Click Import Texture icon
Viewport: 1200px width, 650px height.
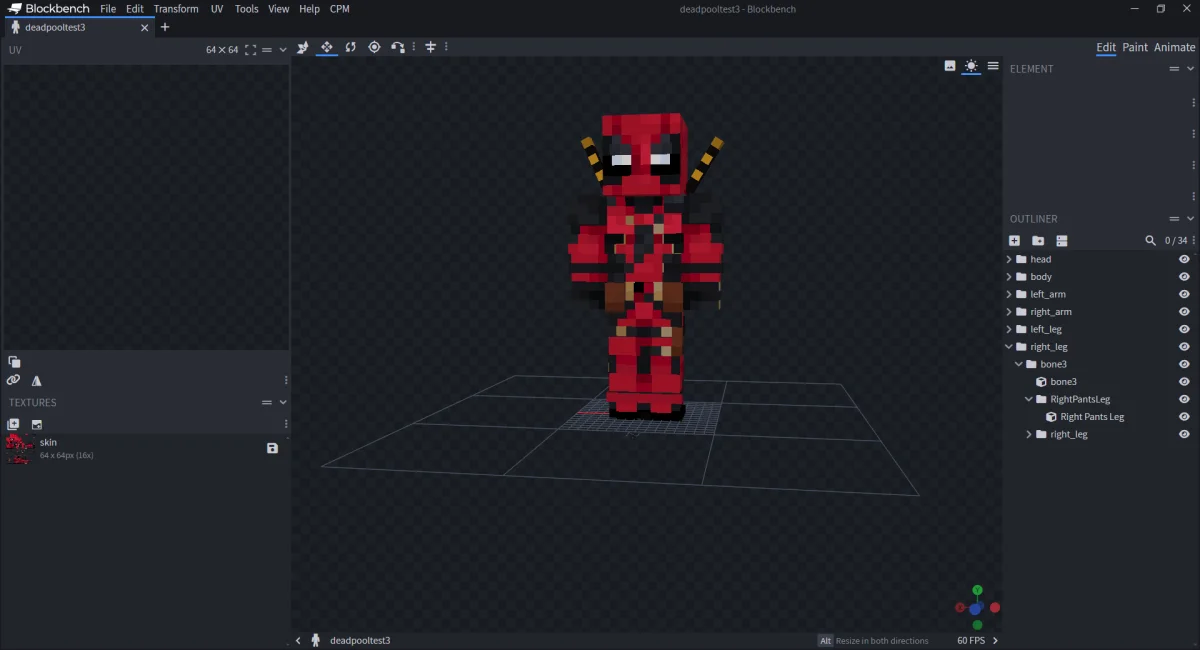(x=37, y=424)
